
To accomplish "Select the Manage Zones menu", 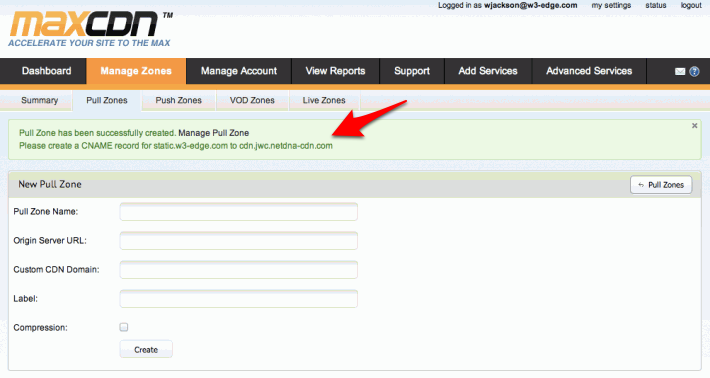I will (136, 71).
